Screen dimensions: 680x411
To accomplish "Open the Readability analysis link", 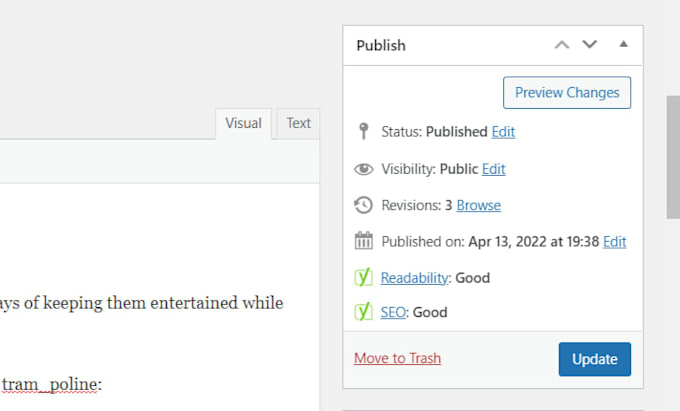I will point(414,278).
